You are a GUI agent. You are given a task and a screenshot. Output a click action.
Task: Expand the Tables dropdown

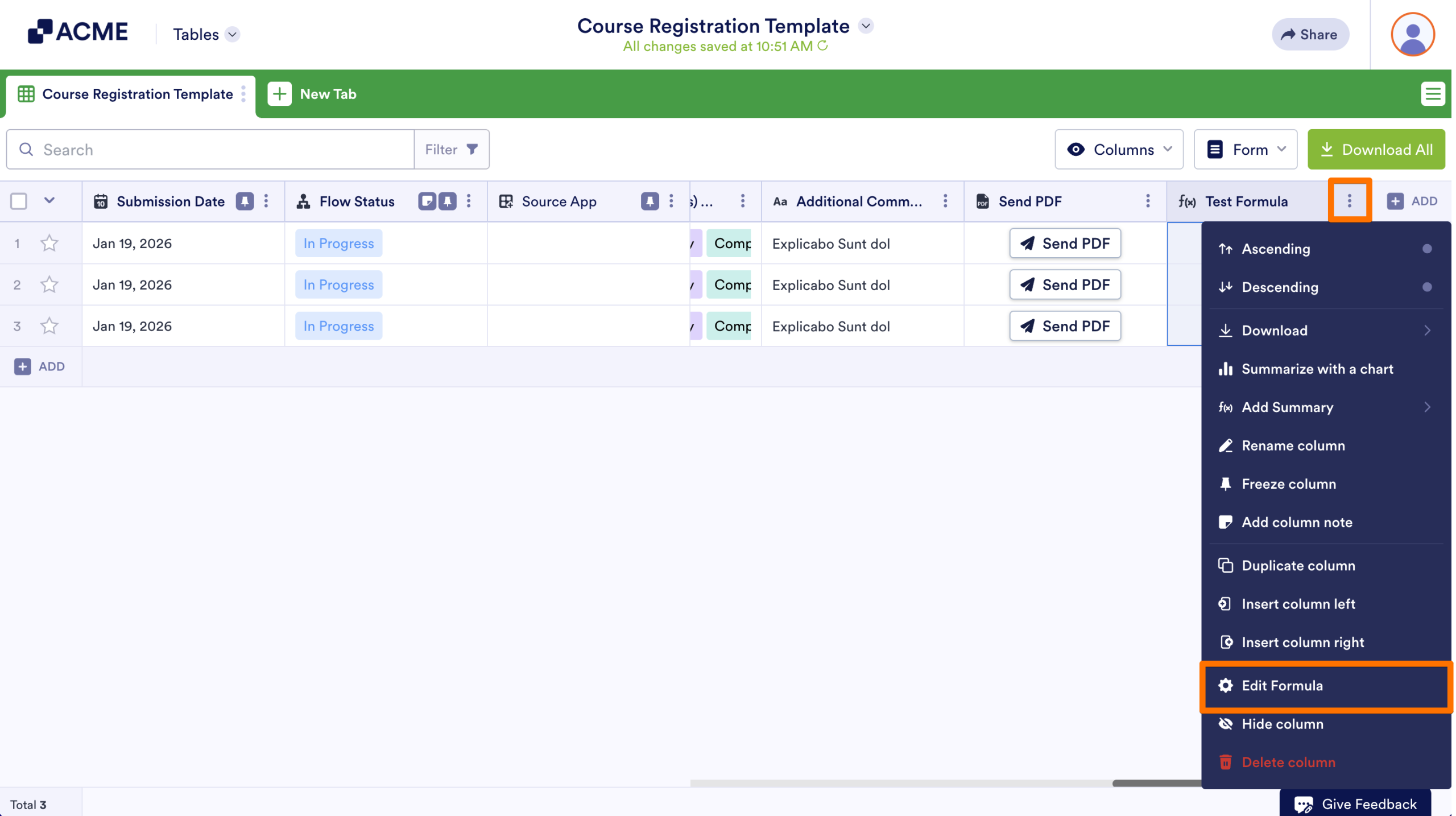[232, 34]
